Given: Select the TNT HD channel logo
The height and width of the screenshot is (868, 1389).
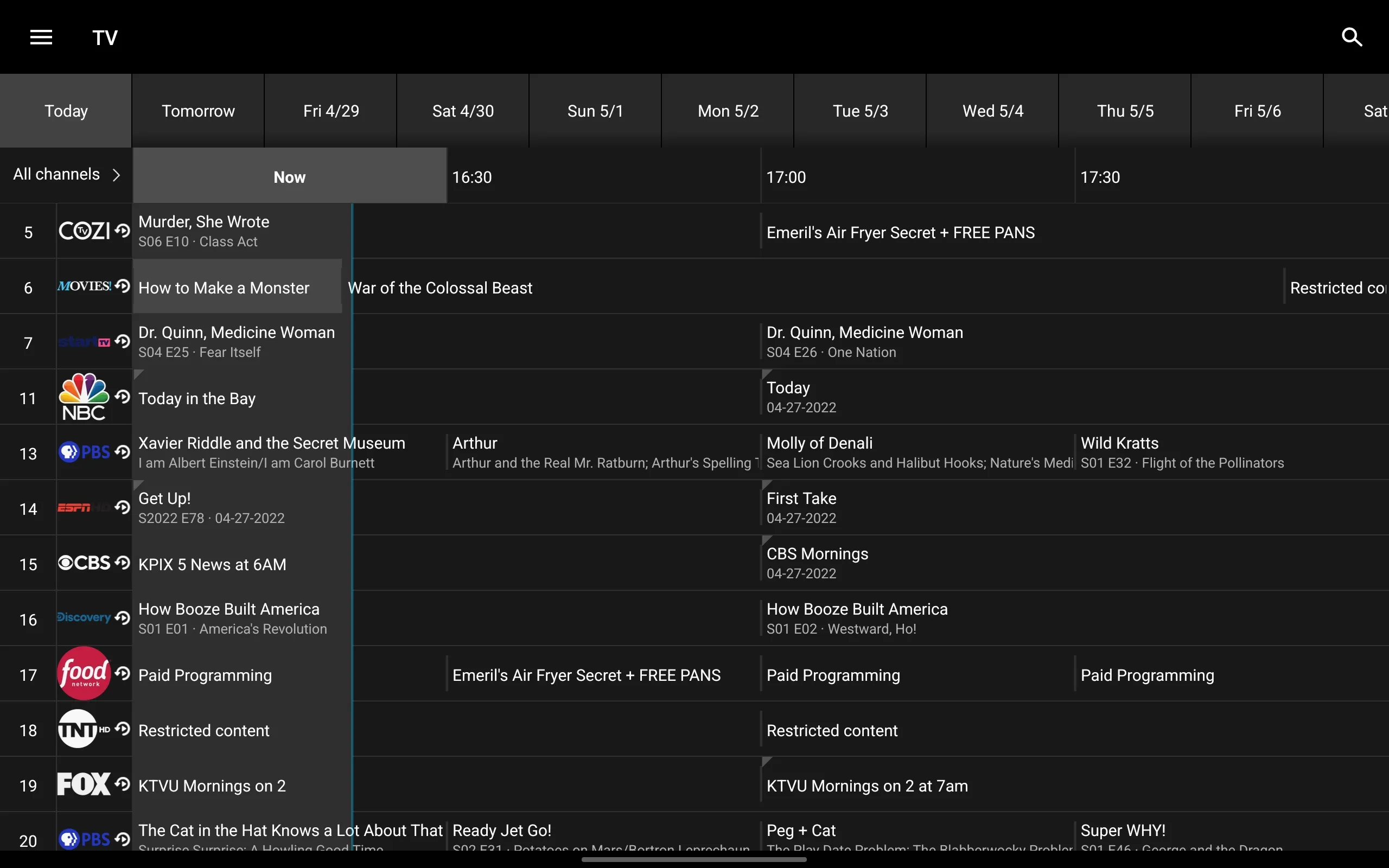Looking at the screenshot, I should 85,729.
